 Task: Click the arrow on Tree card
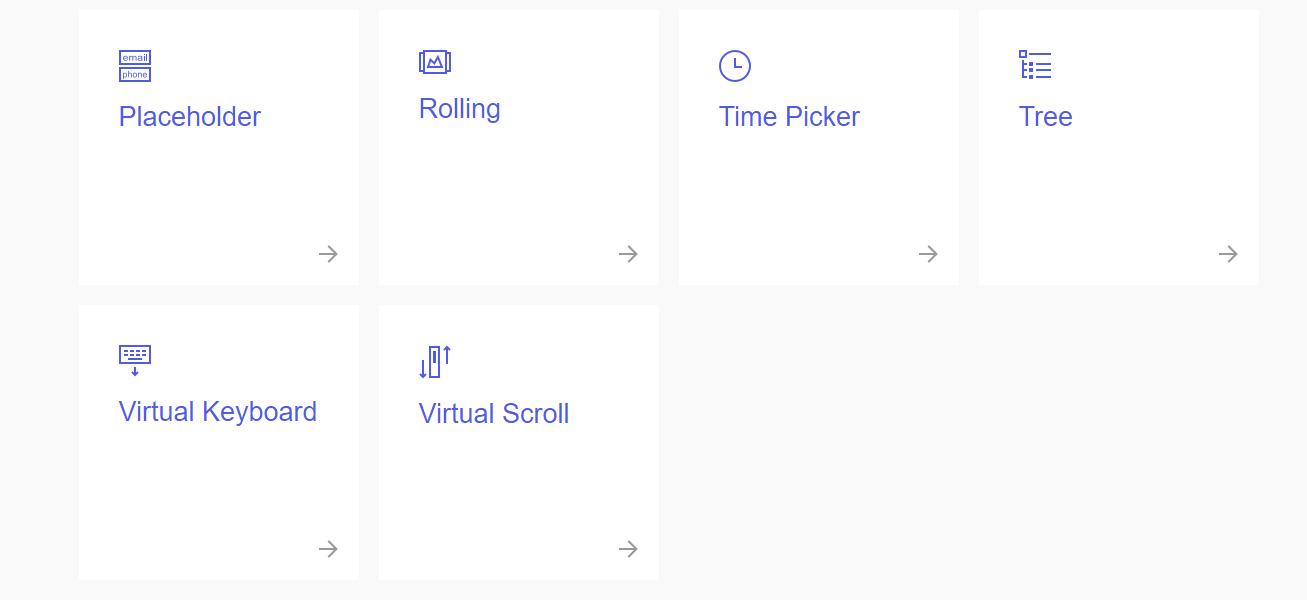pos(1228,254)
